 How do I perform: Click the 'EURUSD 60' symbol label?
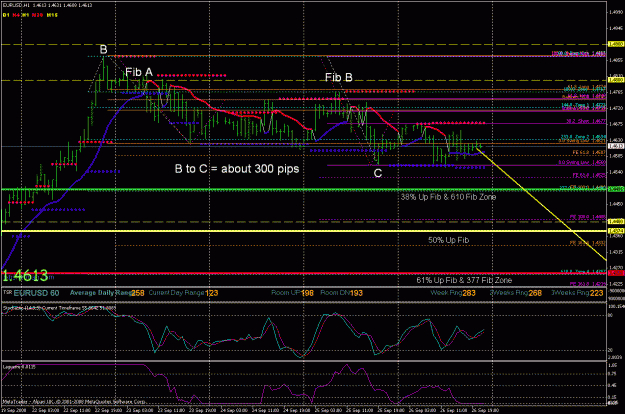pos(36,293)
